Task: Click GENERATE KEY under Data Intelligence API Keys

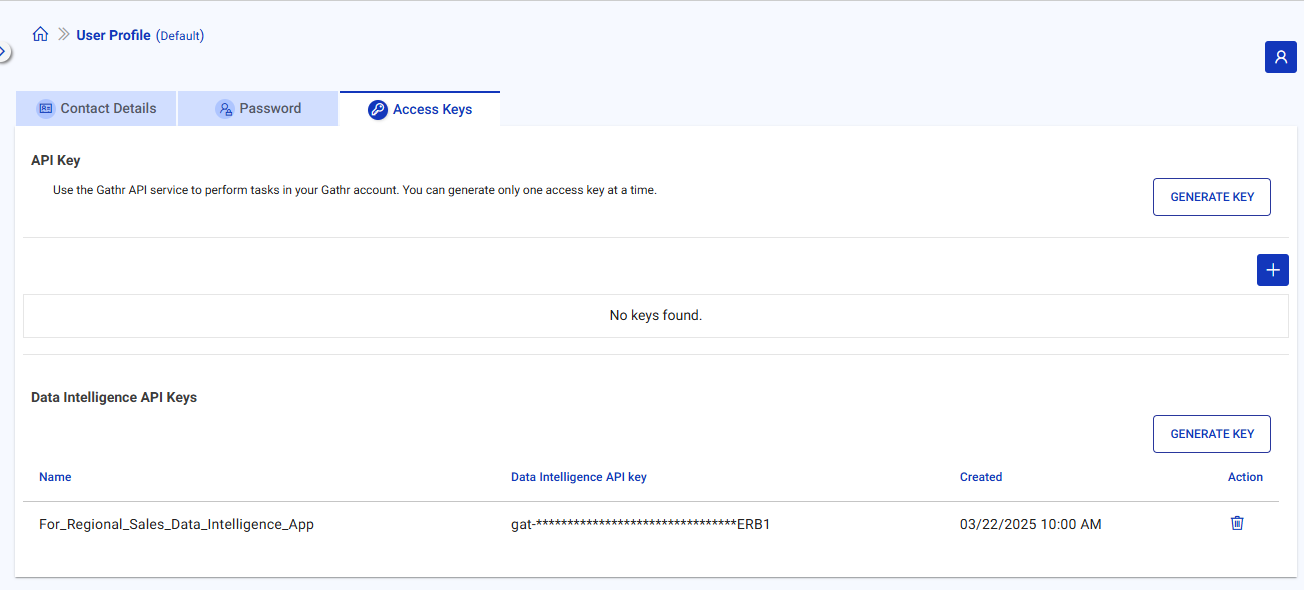Action: click(x=1211, y=433)
